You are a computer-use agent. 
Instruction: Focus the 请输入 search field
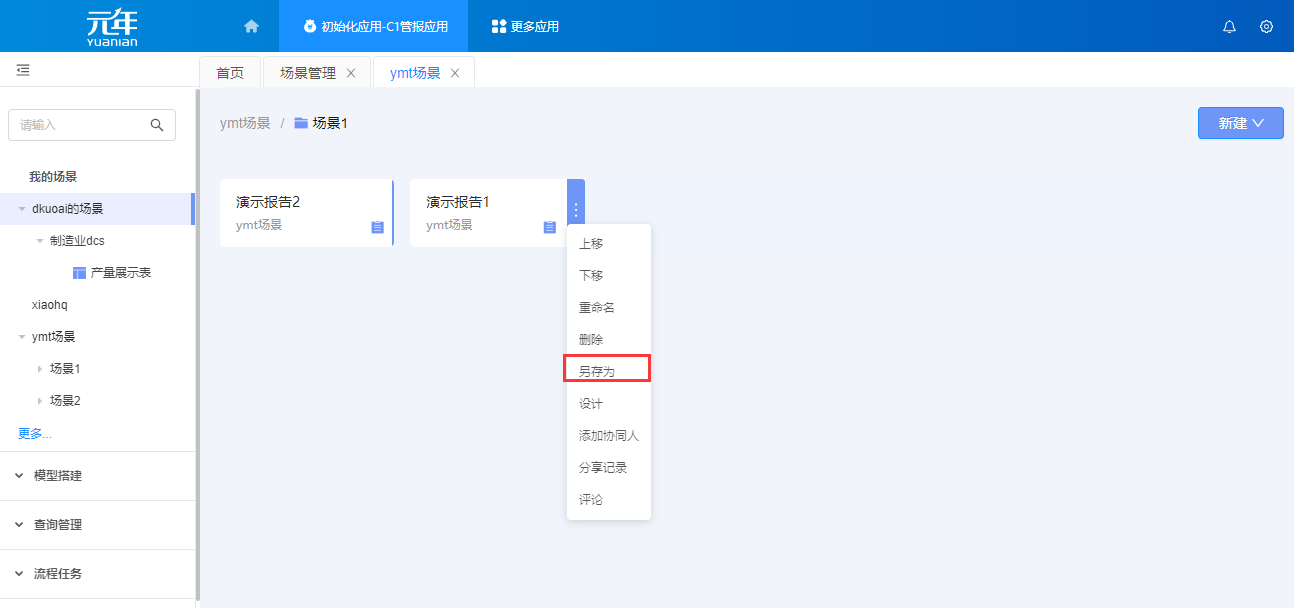80,125
